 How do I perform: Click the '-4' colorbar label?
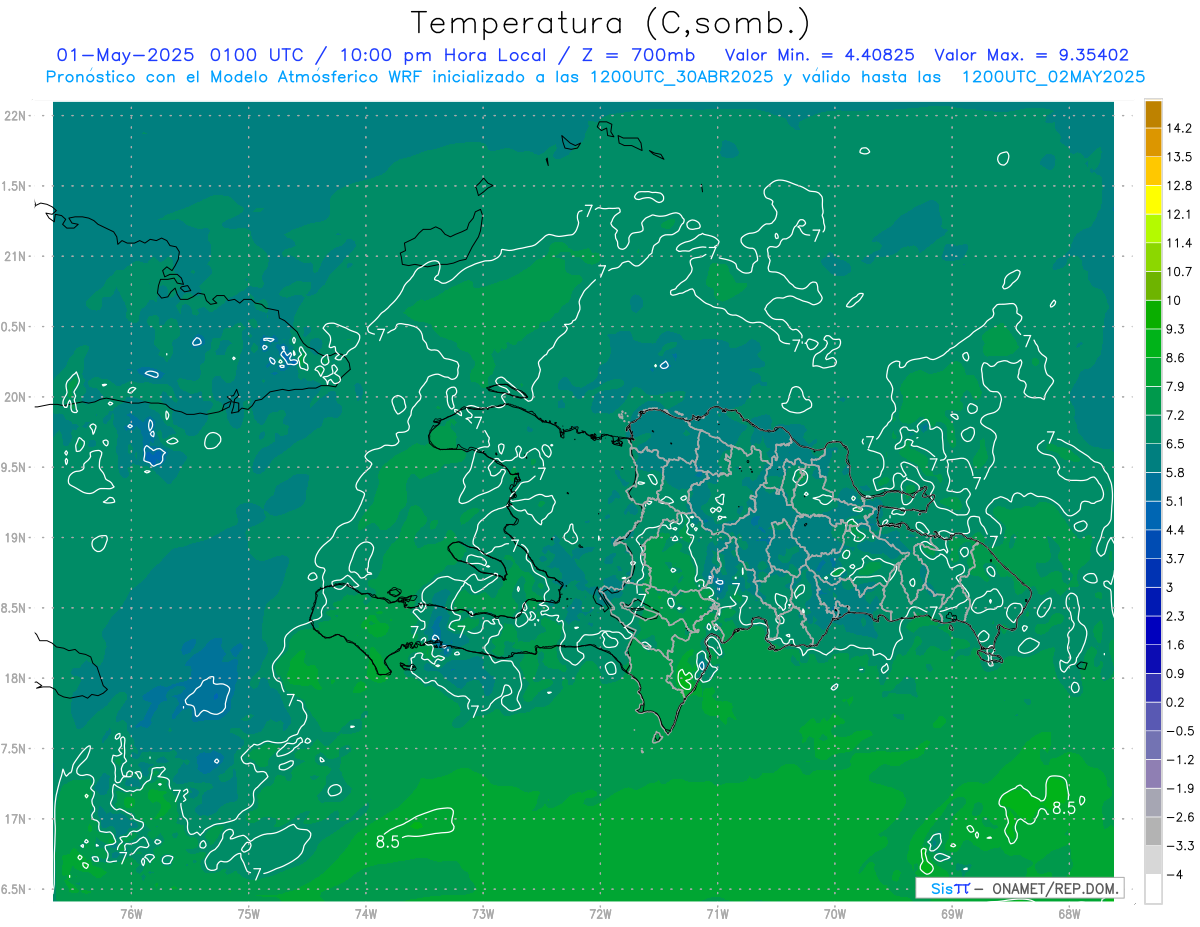click(1175, 875)
